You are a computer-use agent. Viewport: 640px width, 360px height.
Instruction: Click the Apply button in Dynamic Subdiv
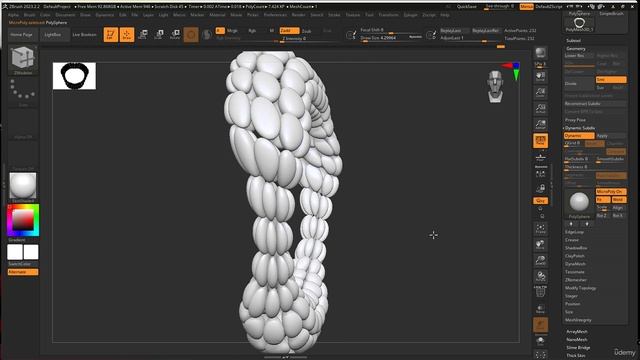611,136
